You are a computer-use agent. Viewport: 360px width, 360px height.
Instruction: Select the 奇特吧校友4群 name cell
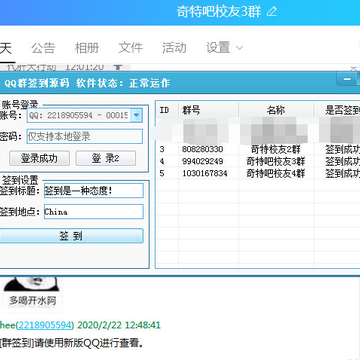click(276, 173)
